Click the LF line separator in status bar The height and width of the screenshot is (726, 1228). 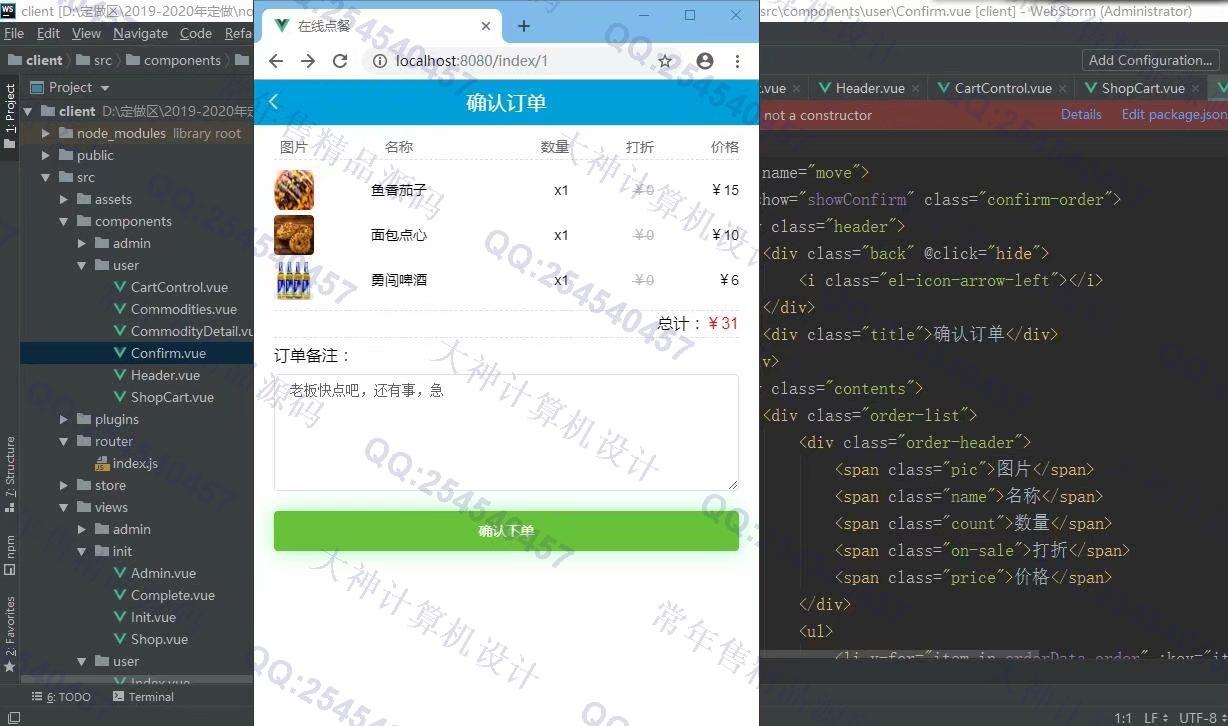[1155, 717]
